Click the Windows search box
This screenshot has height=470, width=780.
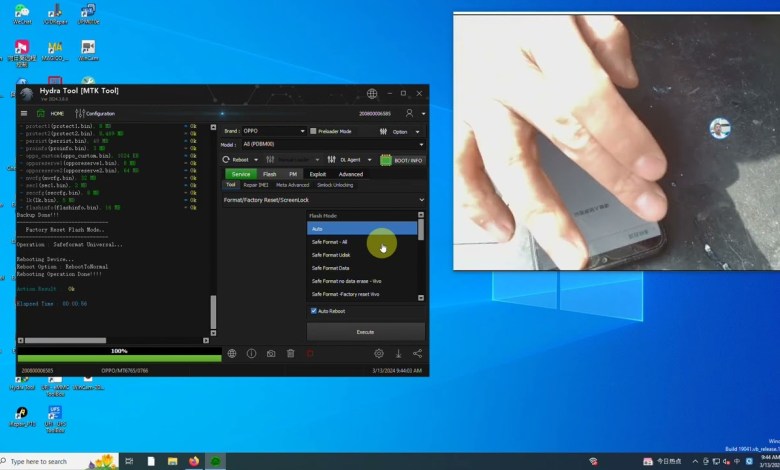[59, 462]
